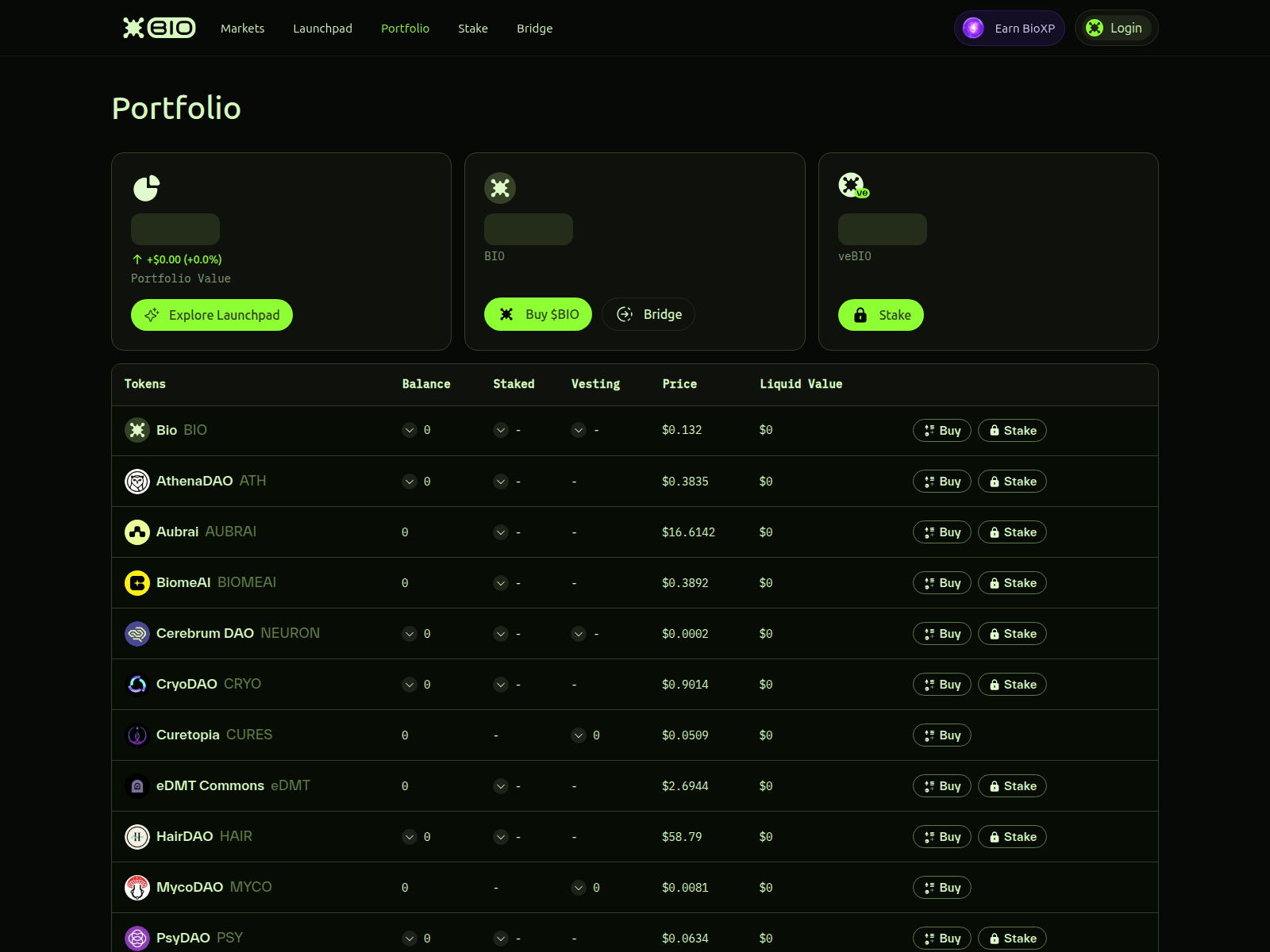
Task: Click the $58.79 HairDAO price
Action: tap(682, 837)
